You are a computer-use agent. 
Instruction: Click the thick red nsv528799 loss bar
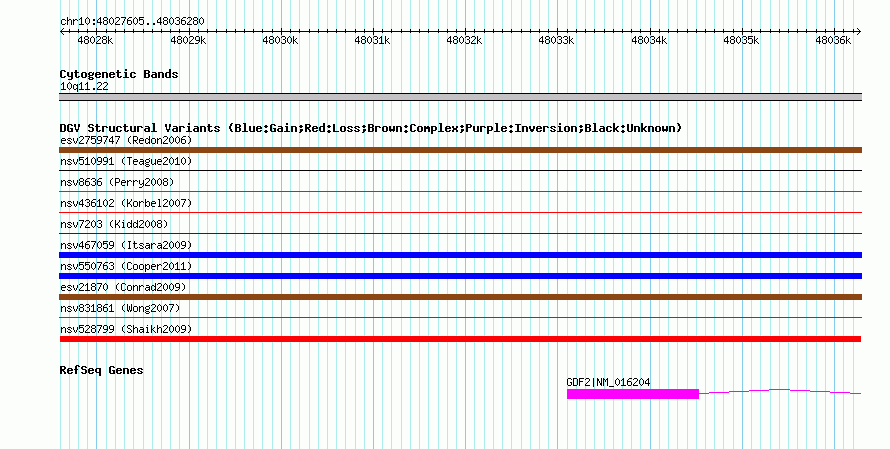pyautogui.click(x=460, y=339)
